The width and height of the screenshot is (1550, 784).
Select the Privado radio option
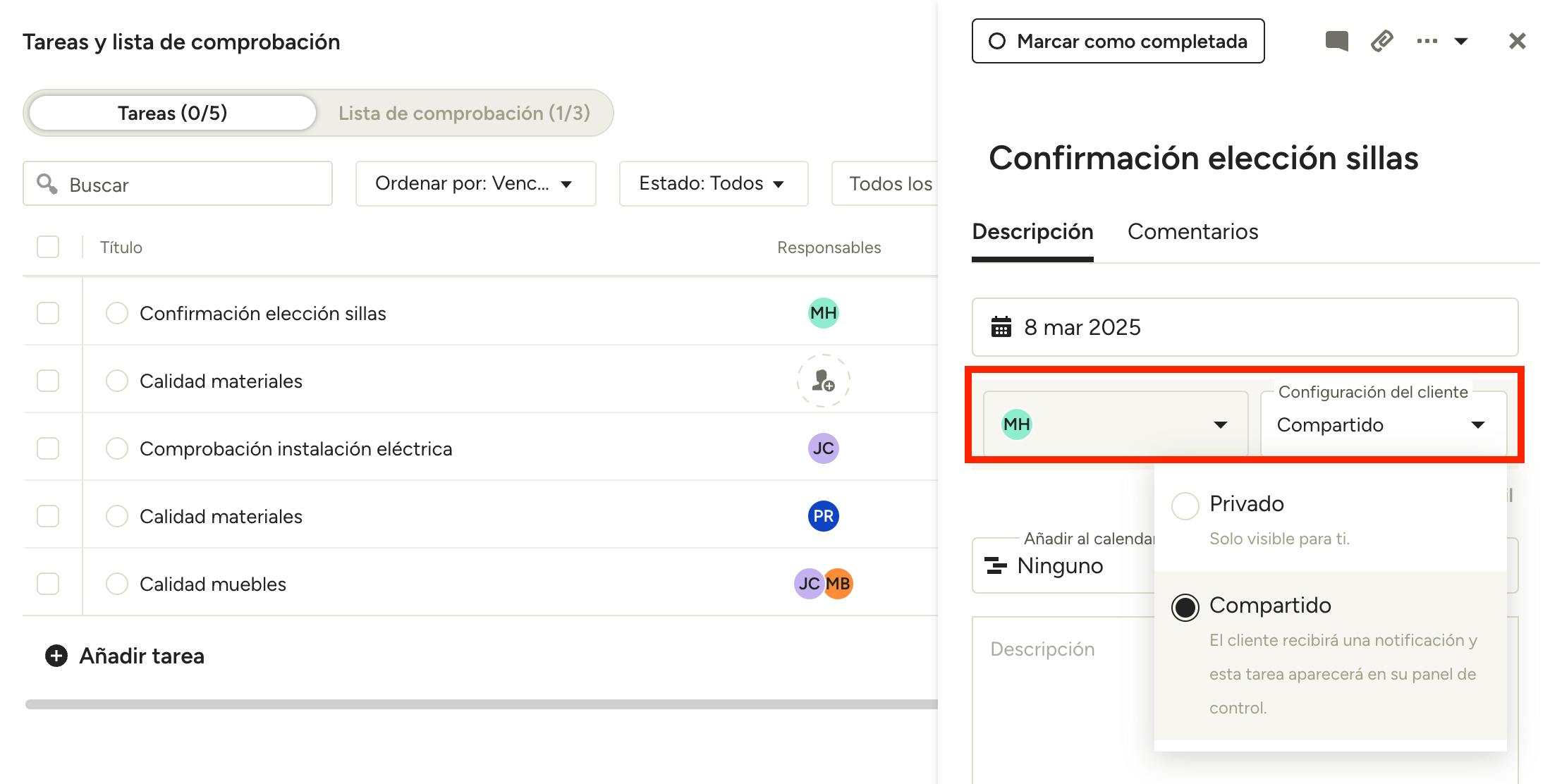[x=1185, y=506]
